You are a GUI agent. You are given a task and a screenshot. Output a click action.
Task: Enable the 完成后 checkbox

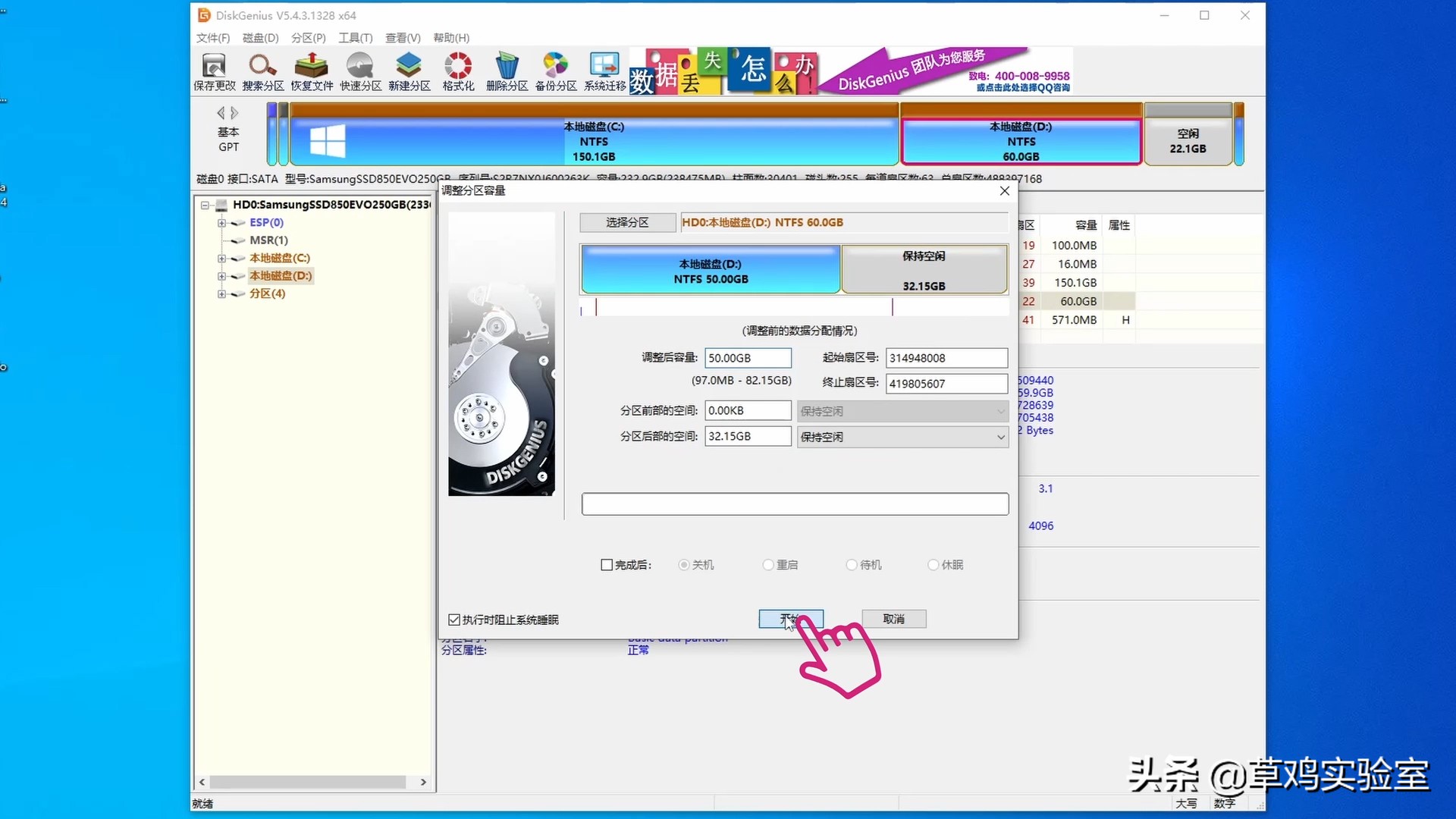pos(607,565)
